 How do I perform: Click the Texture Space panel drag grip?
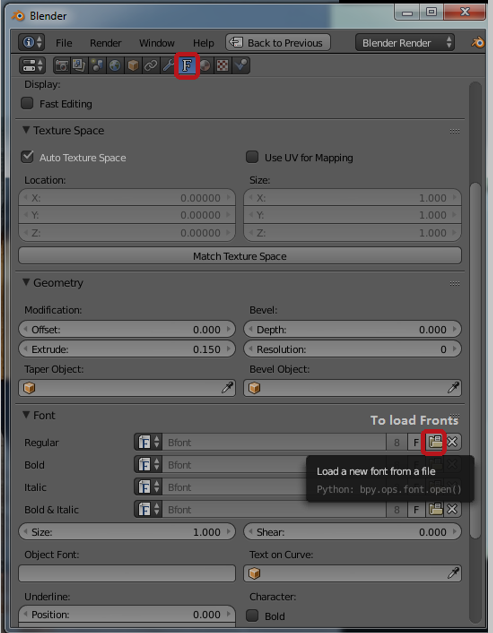pos(455,131)
